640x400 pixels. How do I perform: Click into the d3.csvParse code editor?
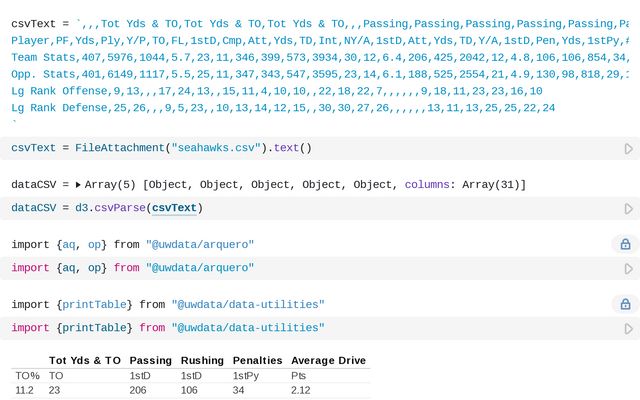[400, 208]
